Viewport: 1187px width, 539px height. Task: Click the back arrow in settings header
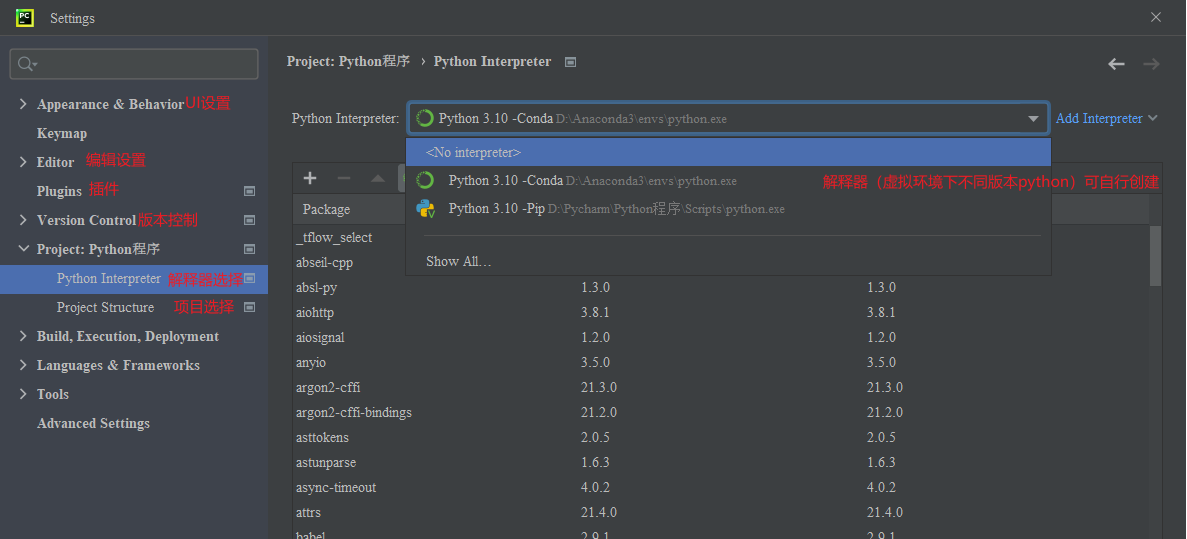[1116, 64]
